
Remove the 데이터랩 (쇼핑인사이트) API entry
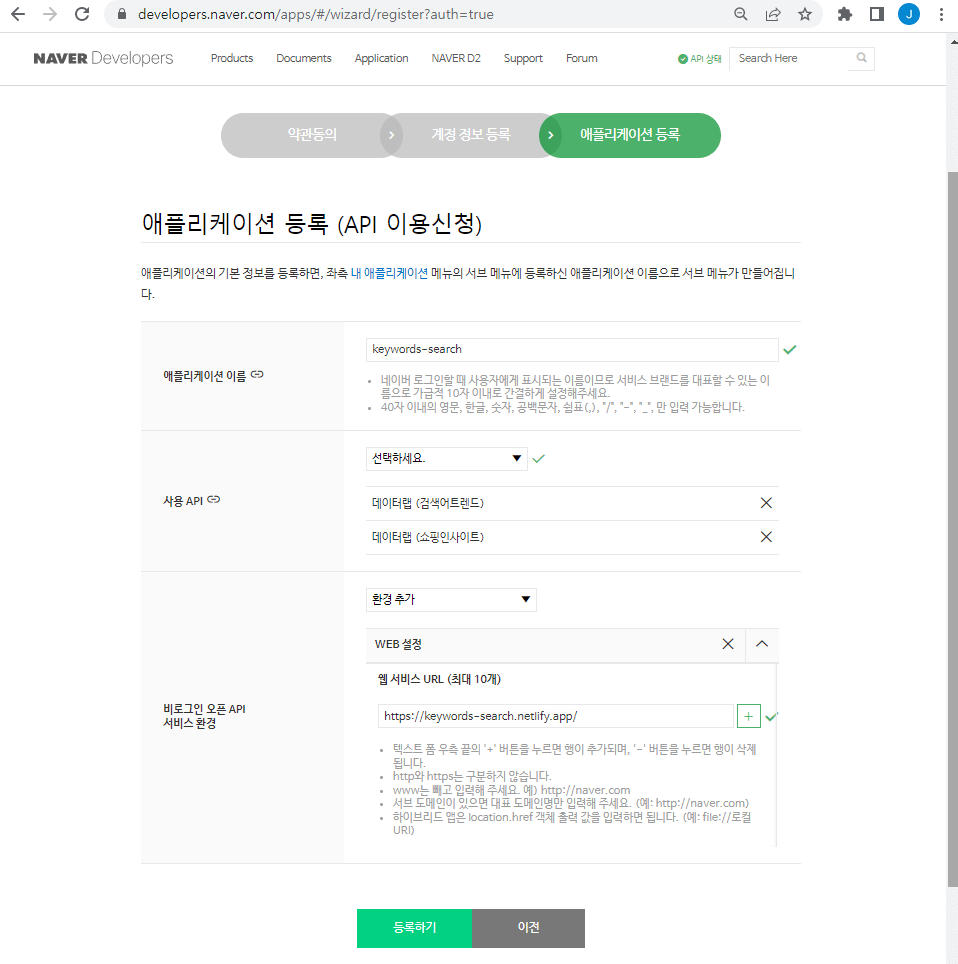coord(766,537)
